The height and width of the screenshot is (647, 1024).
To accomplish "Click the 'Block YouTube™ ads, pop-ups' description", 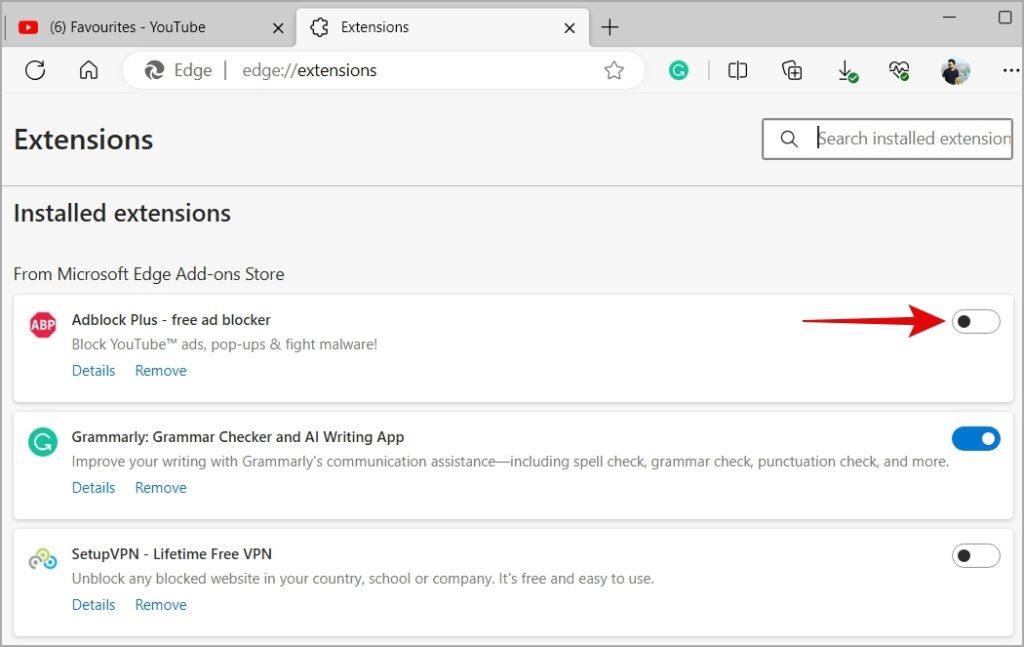I will pyautogui.click(x=225, y=345).
